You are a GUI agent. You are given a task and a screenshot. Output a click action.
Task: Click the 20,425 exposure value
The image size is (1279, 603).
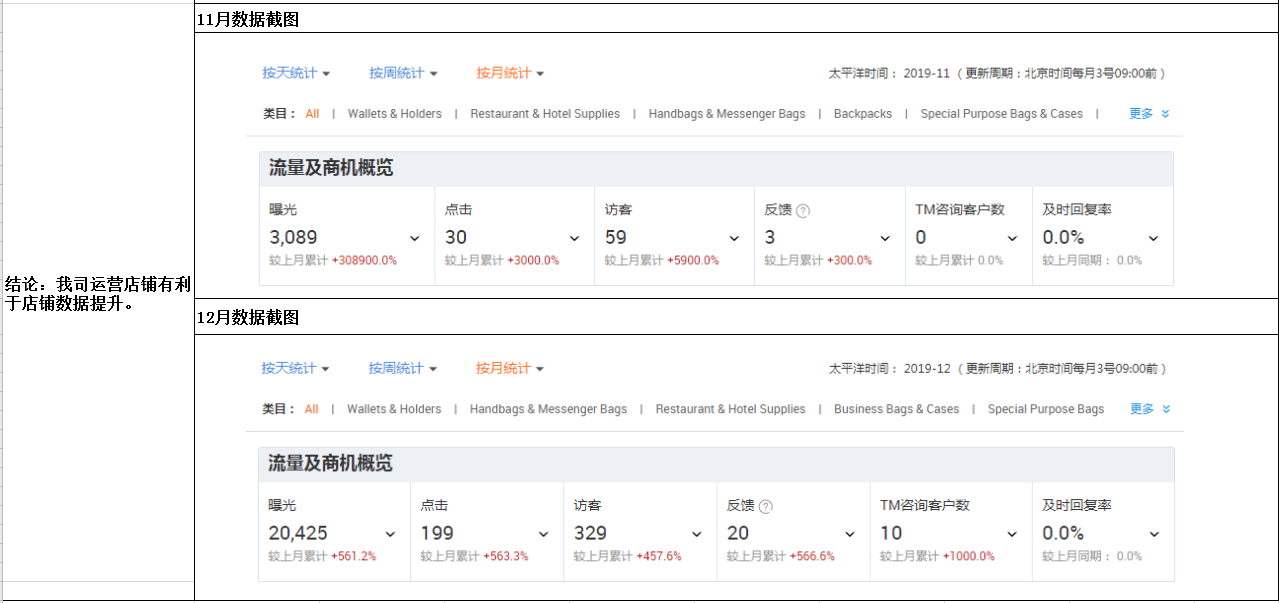298,533
